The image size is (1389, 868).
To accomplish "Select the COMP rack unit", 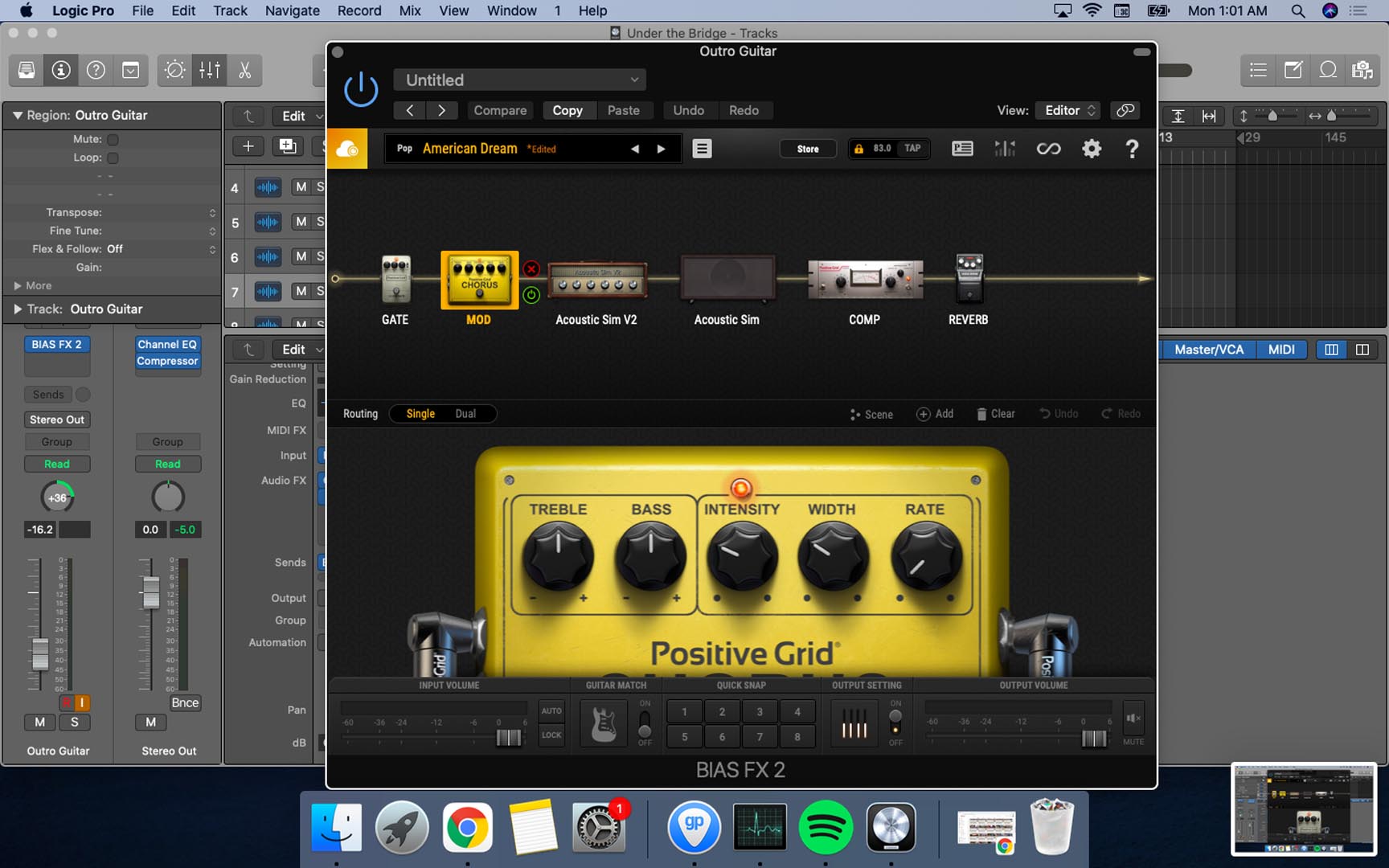I will coord(865,280).
